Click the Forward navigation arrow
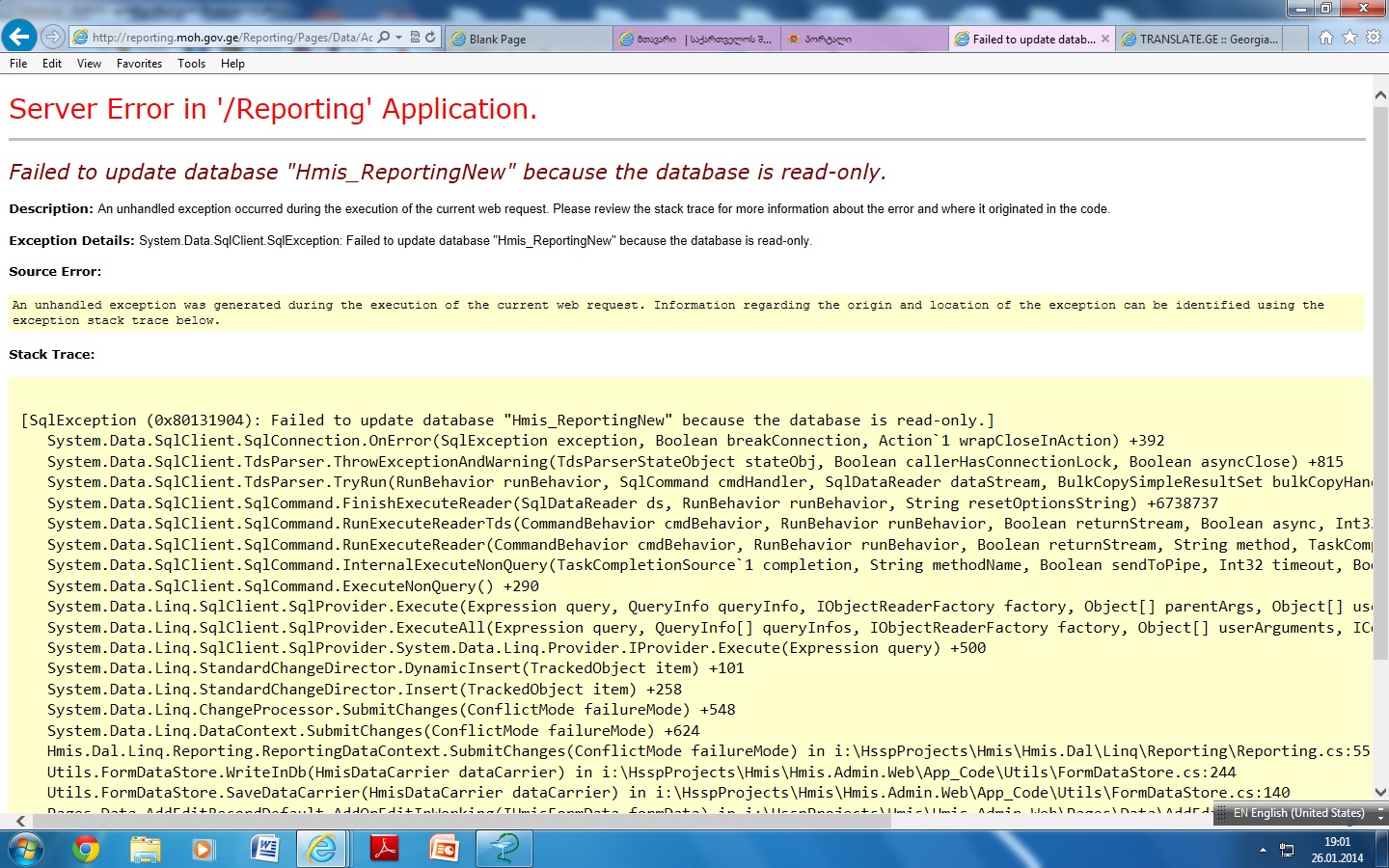Image resolution: width=1389 pixels, height=868 pixels. point(53,37)
